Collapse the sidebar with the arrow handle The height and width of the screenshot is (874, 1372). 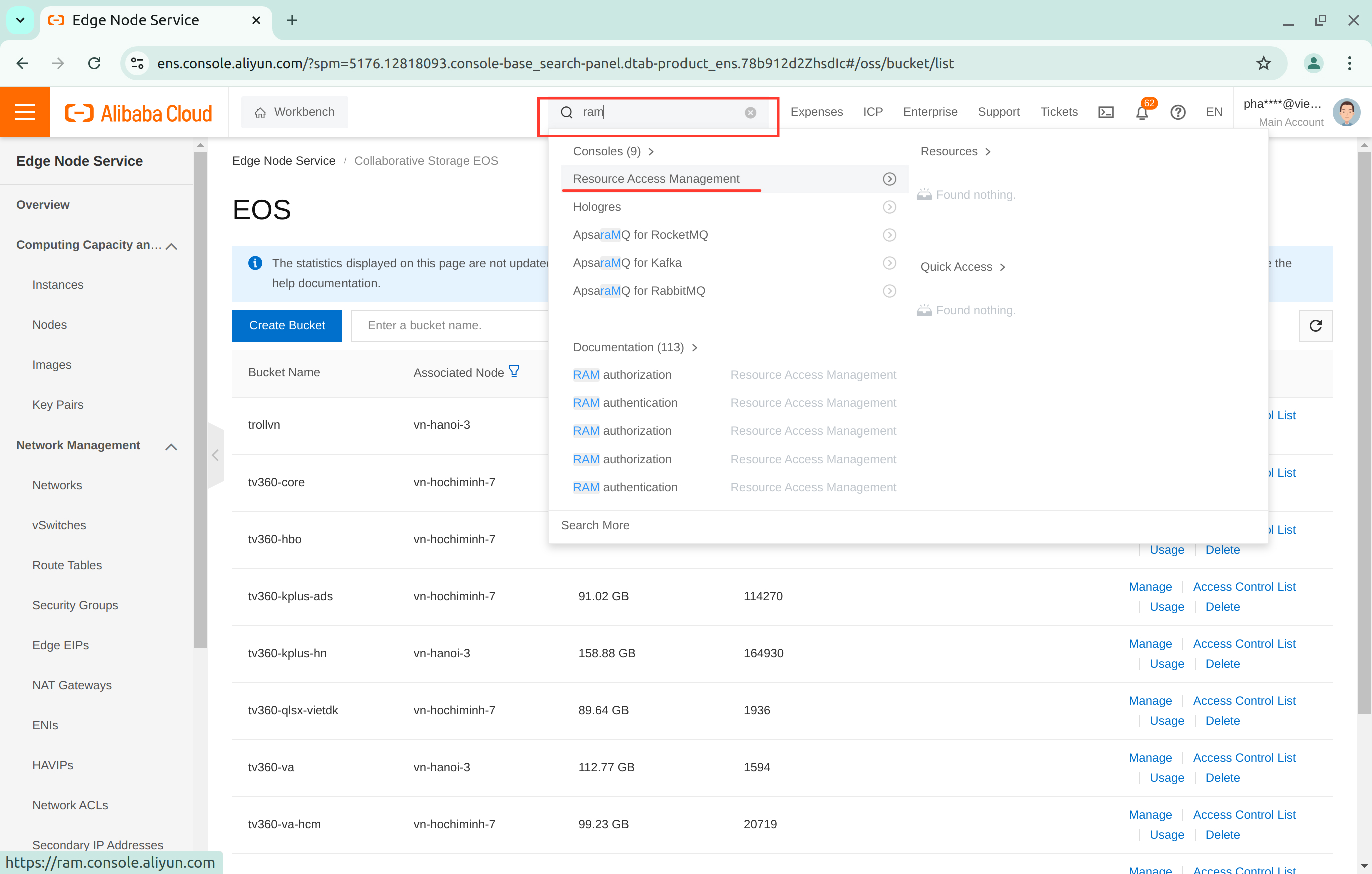(x=215, y=455)
